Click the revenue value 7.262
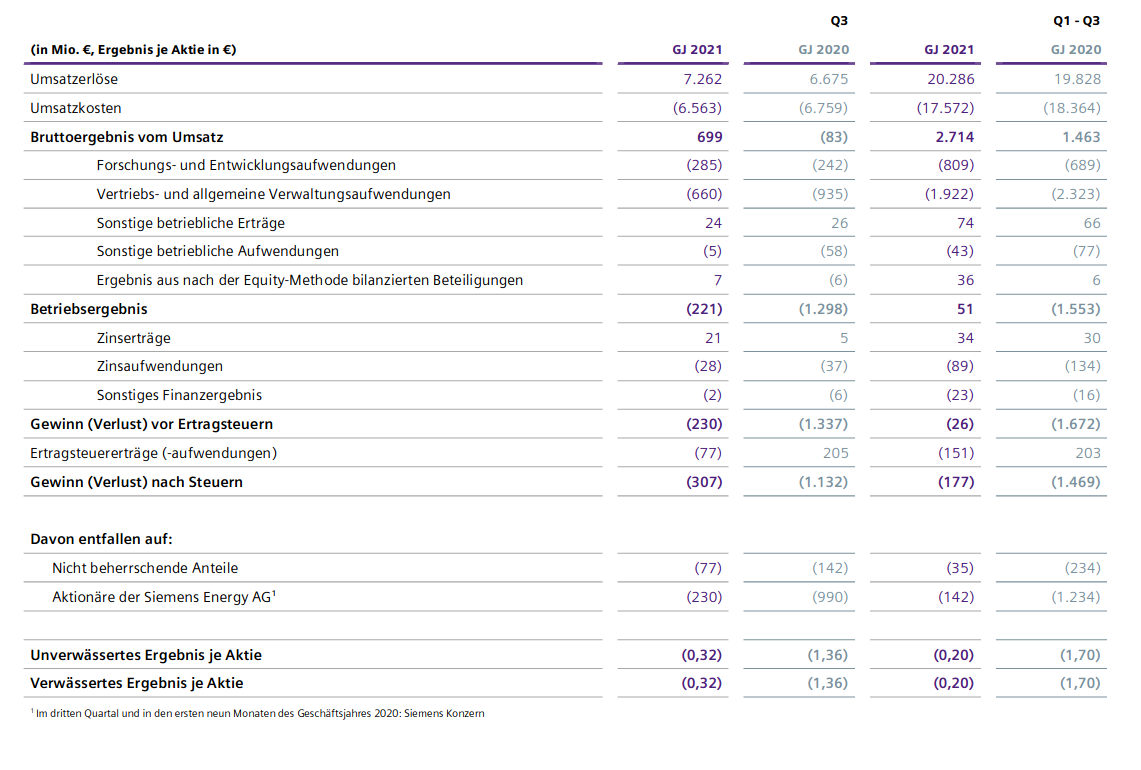The height and width of the screenshot is (770, 1141). [700, 79]
